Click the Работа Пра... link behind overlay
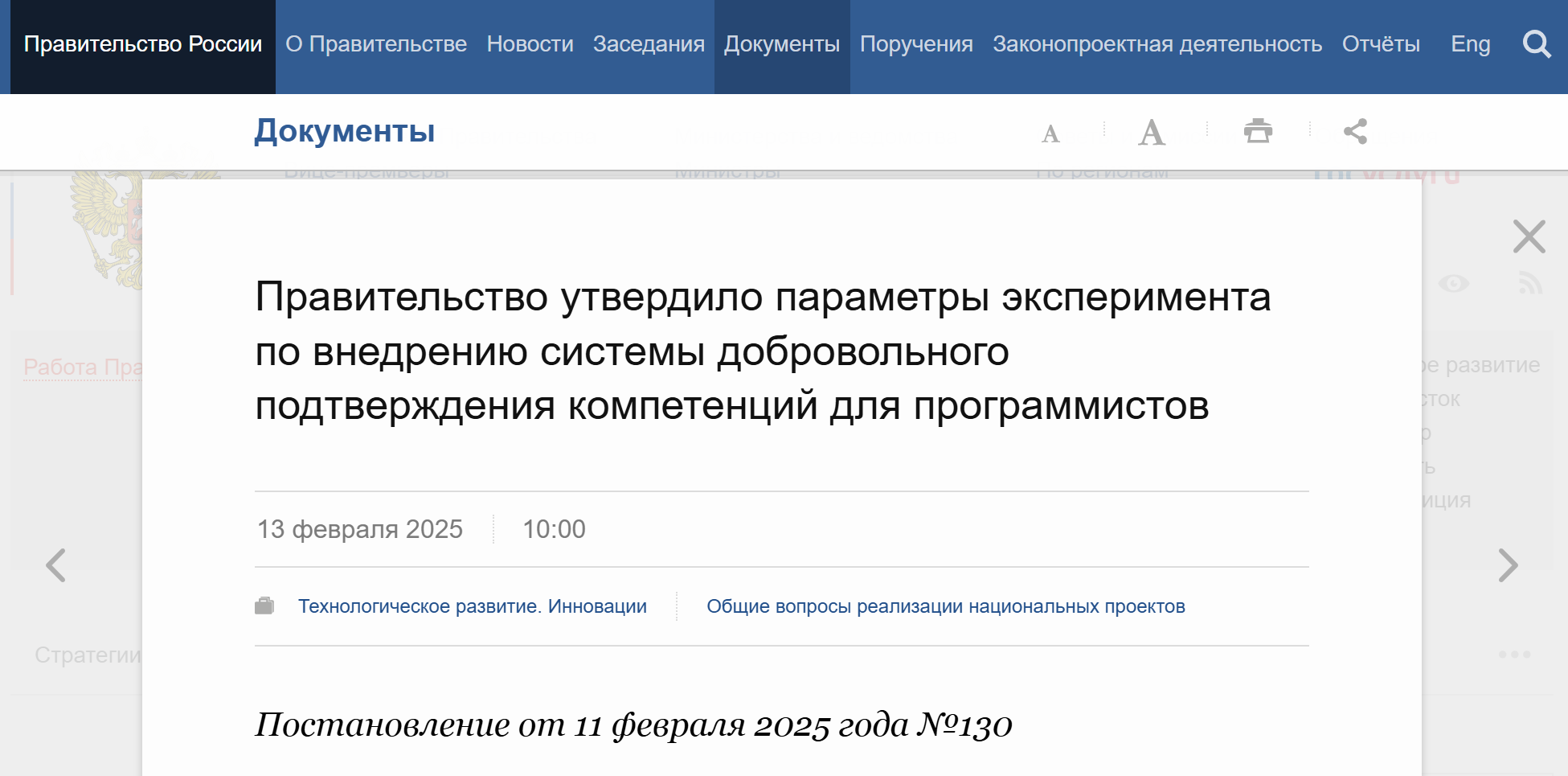The image size is (1568, 776). 83,367
